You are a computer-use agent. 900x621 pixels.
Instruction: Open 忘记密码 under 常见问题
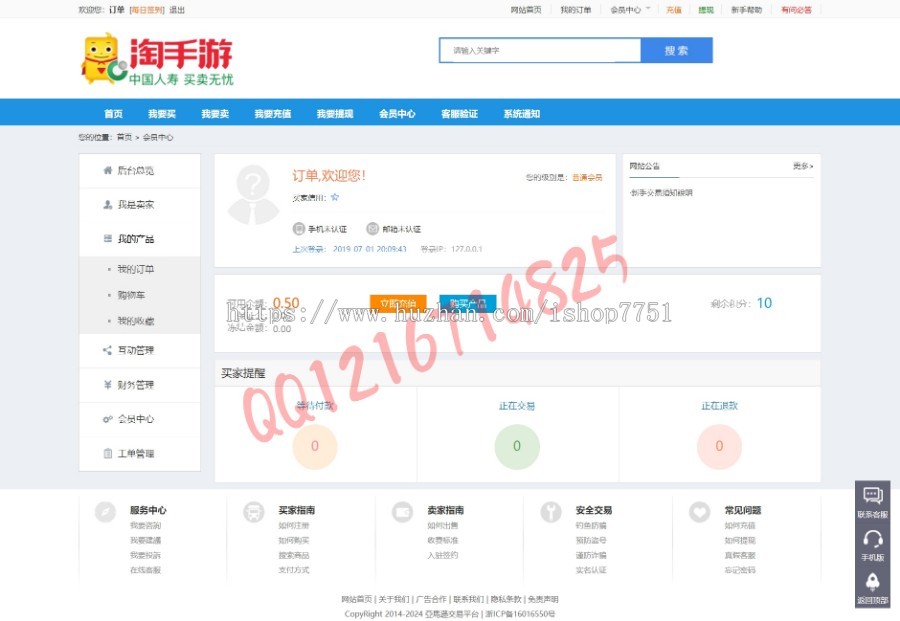(x=740, y=570)
